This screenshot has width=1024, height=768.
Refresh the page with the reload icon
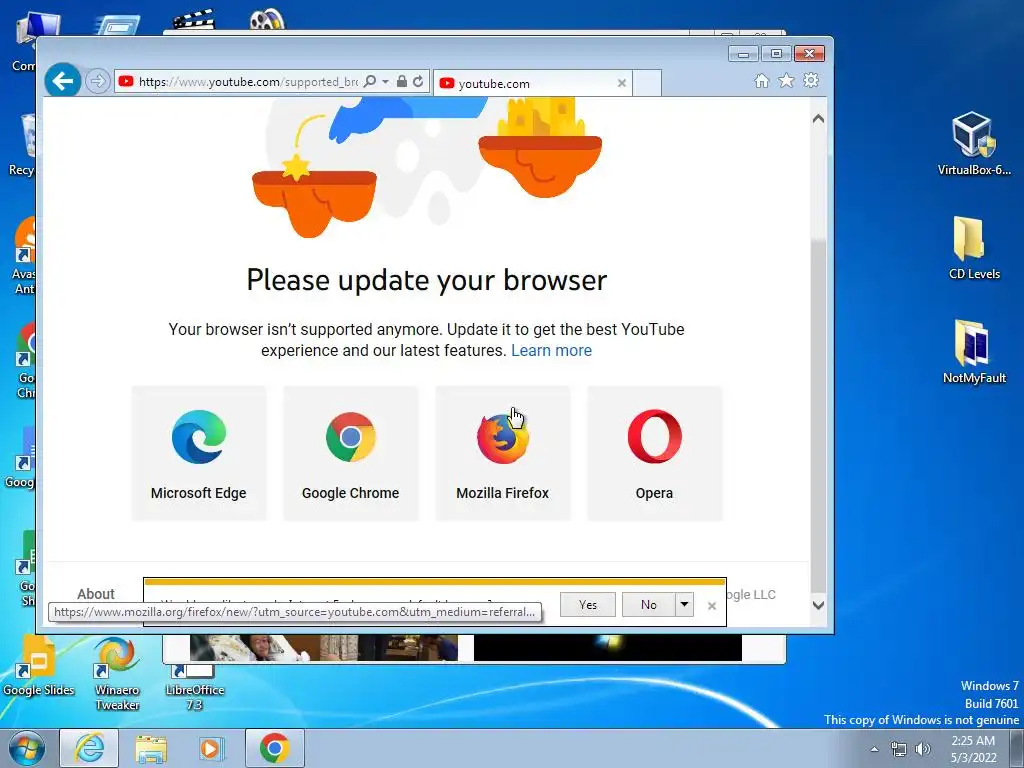click(419, 82)
